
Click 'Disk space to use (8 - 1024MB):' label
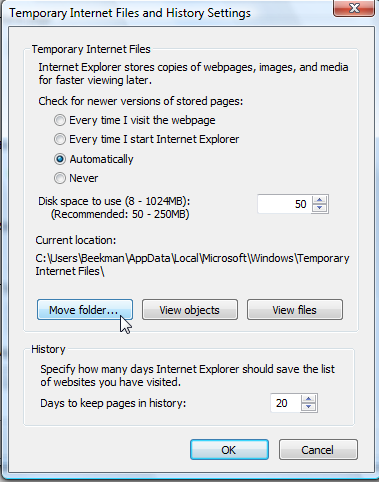tap(114, 201)
